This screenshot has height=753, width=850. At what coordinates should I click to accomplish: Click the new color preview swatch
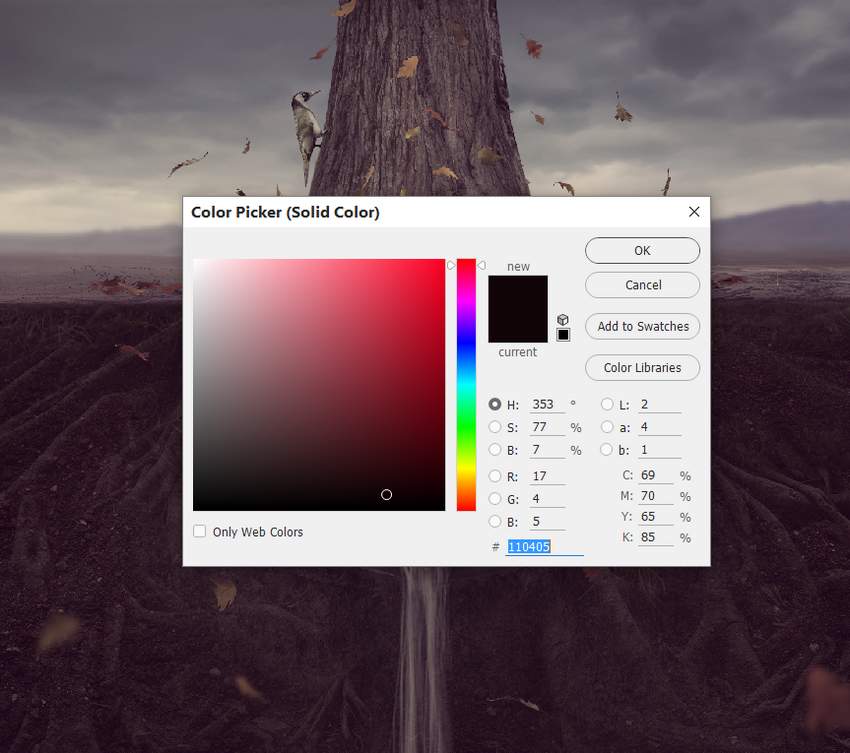(518, 292)
